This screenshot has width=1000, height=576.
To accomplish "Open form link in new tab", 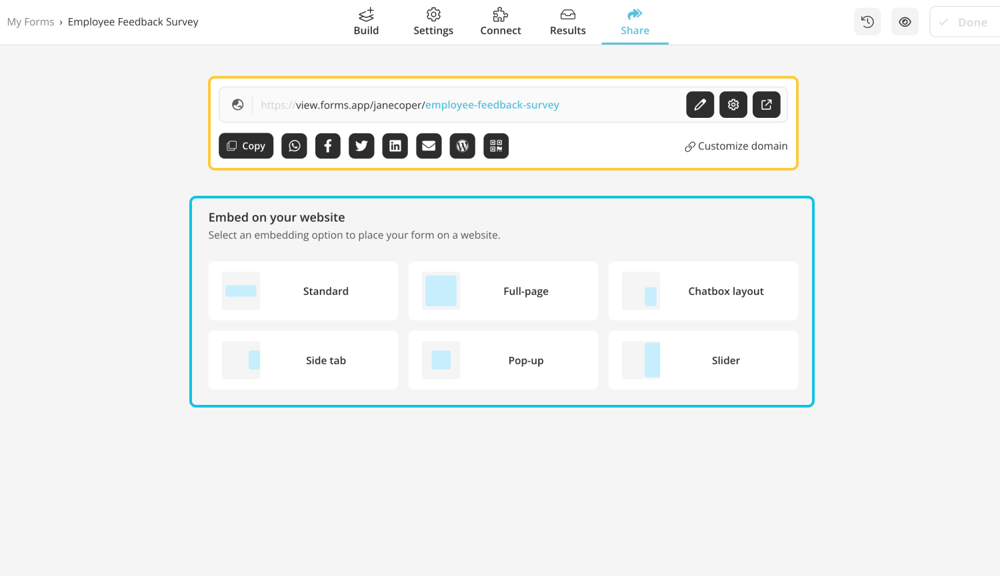I will [767, 105].
